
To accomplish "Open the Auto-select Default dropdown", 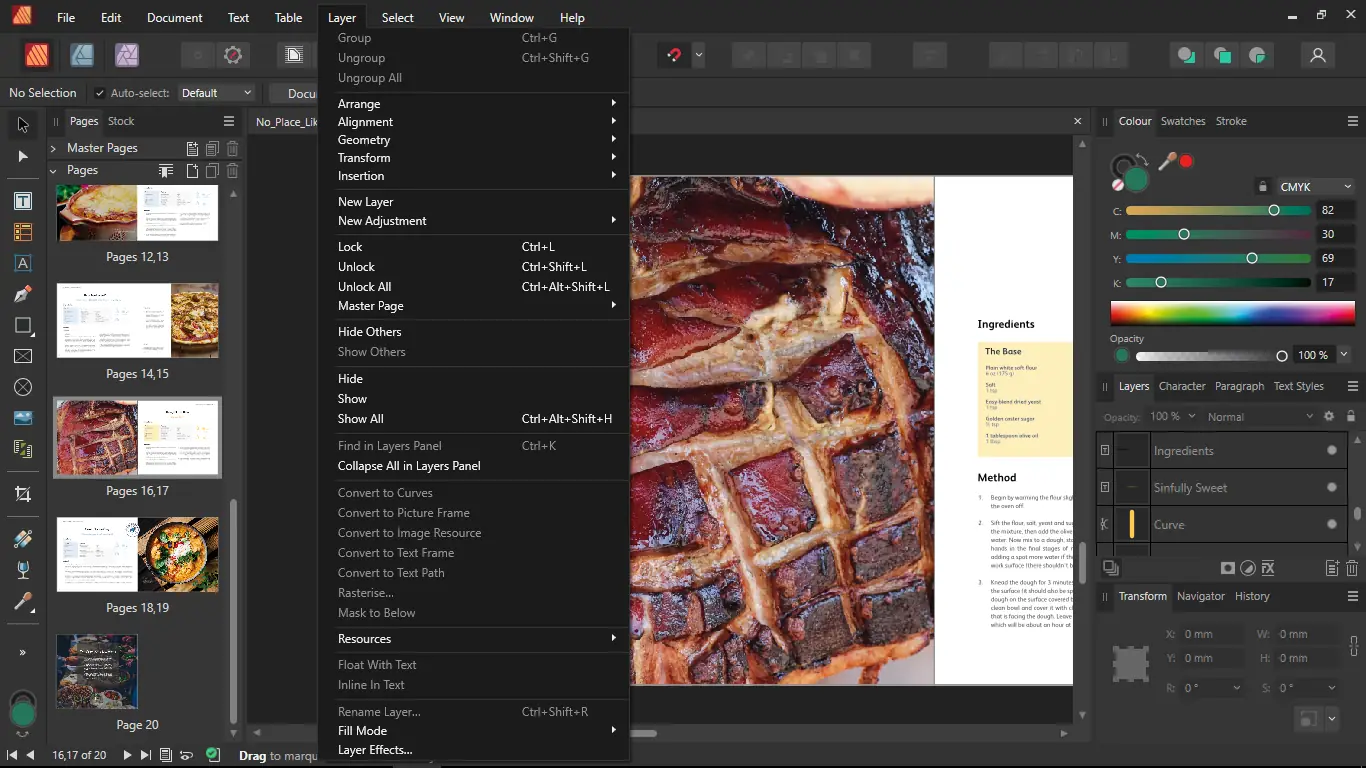I will pyautogui.click(x=216, y=93).
